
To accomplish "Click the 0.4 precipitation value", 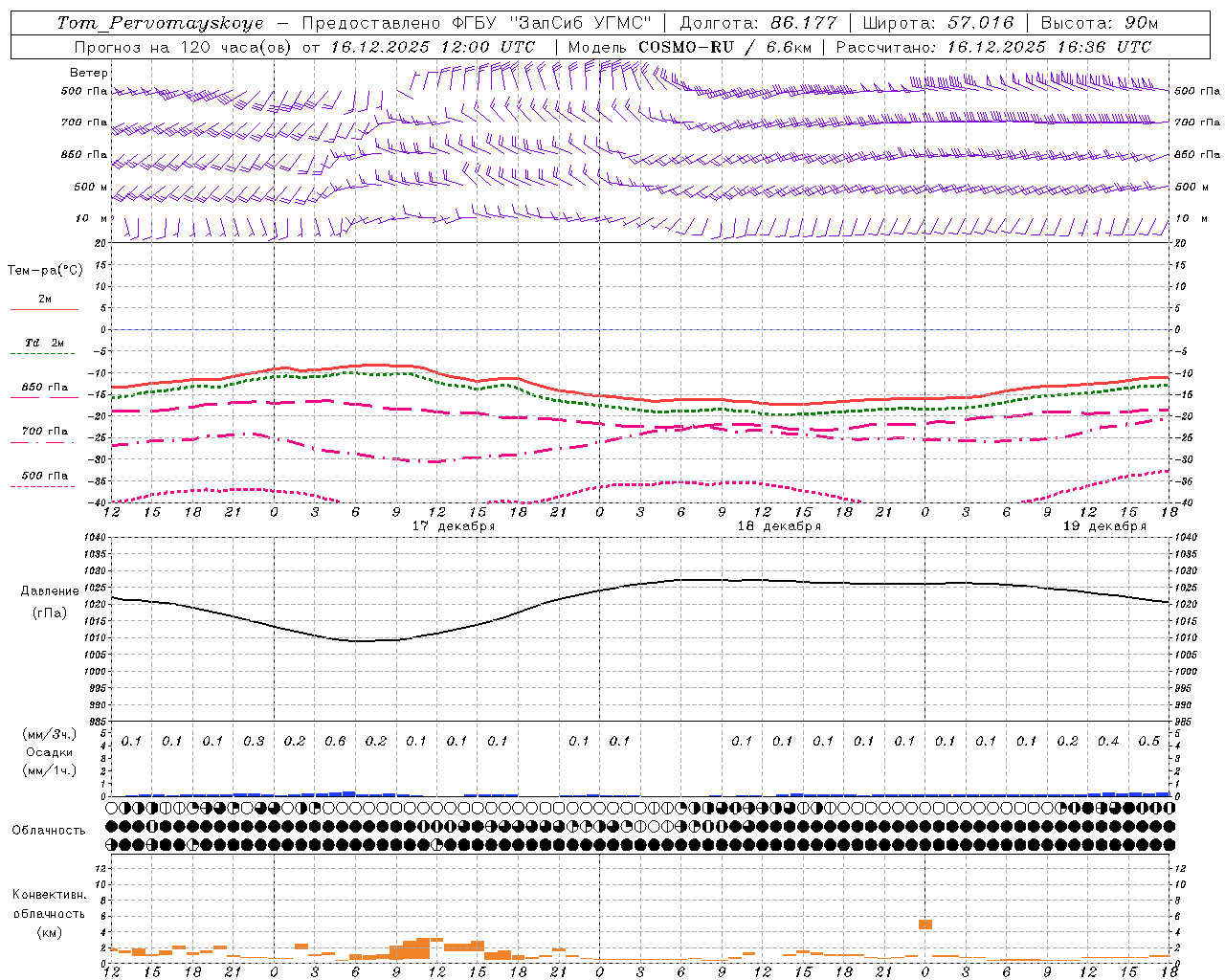I will (1108, 741).
